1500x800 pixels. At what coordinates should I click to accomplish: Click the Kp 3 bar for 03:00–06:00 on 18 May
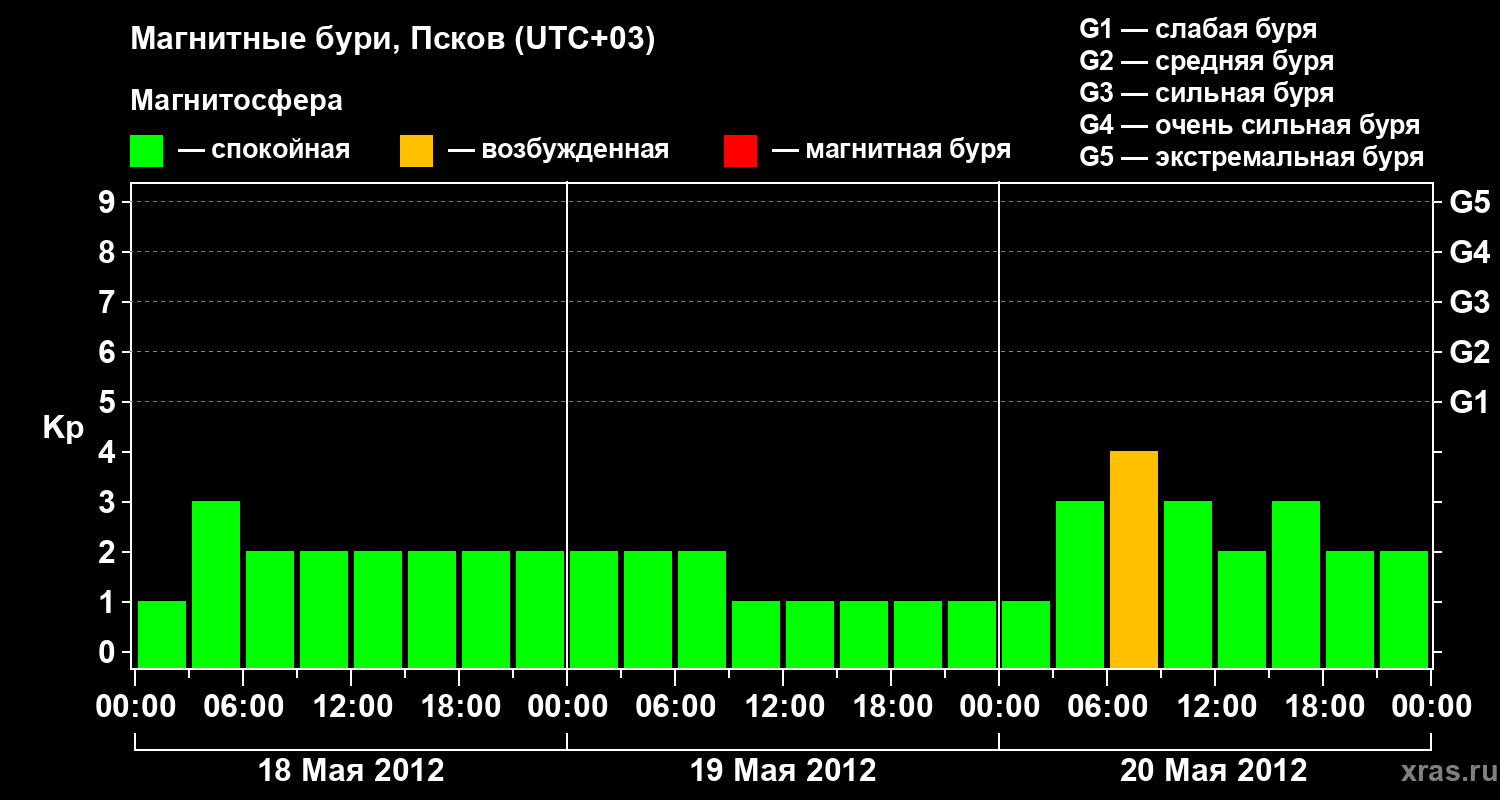tap(216, 584)
